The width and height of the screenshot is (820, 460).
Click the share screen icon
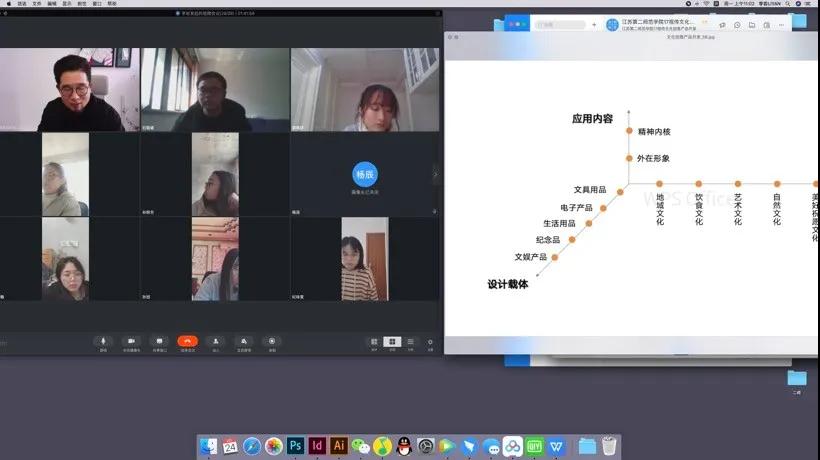pyautogui.click(x=159, y=341)
